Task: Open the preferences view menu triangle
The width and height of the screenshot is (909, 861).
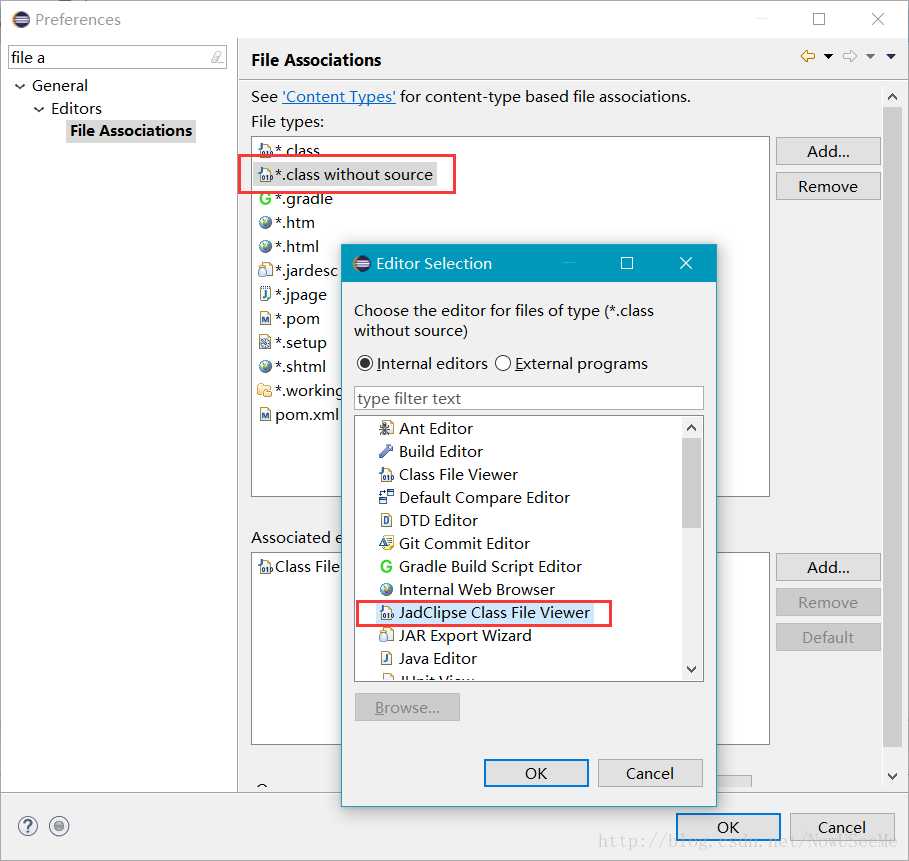Action: [891, 56]
